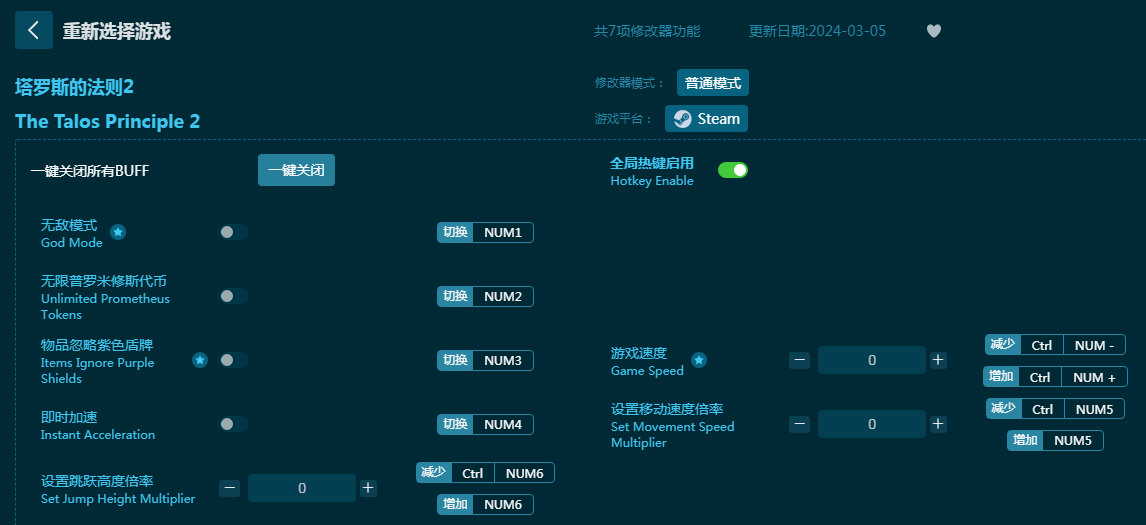Image resolution: width=1146 pixels, height=525 pixels.
Task: Click the star badge next to Game Speed
Action: coord(699,360)
